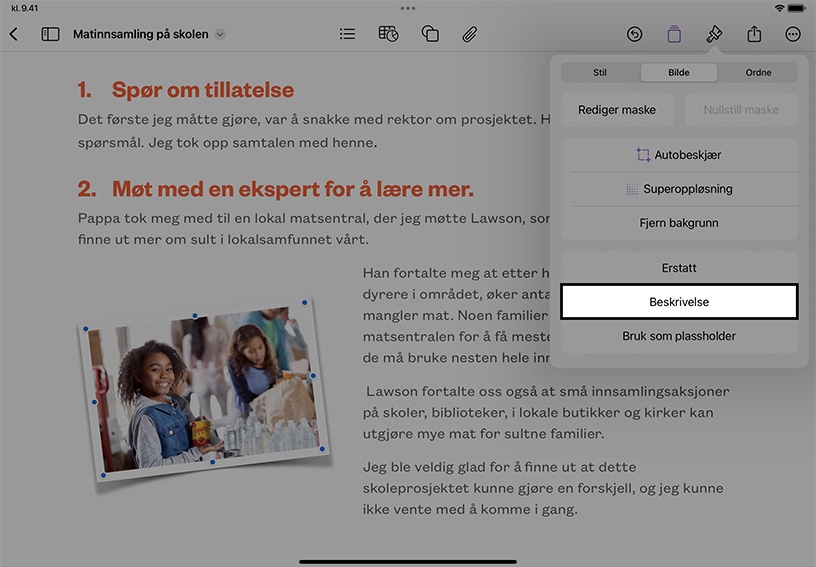
Task: Tap the back arrow to leave the document
Action: point(14,34)
